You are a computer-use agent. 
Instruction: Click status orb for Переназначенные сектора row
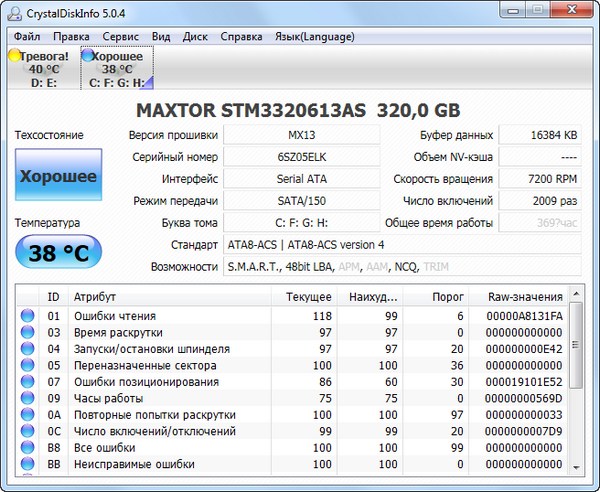[x=27, y=366]
